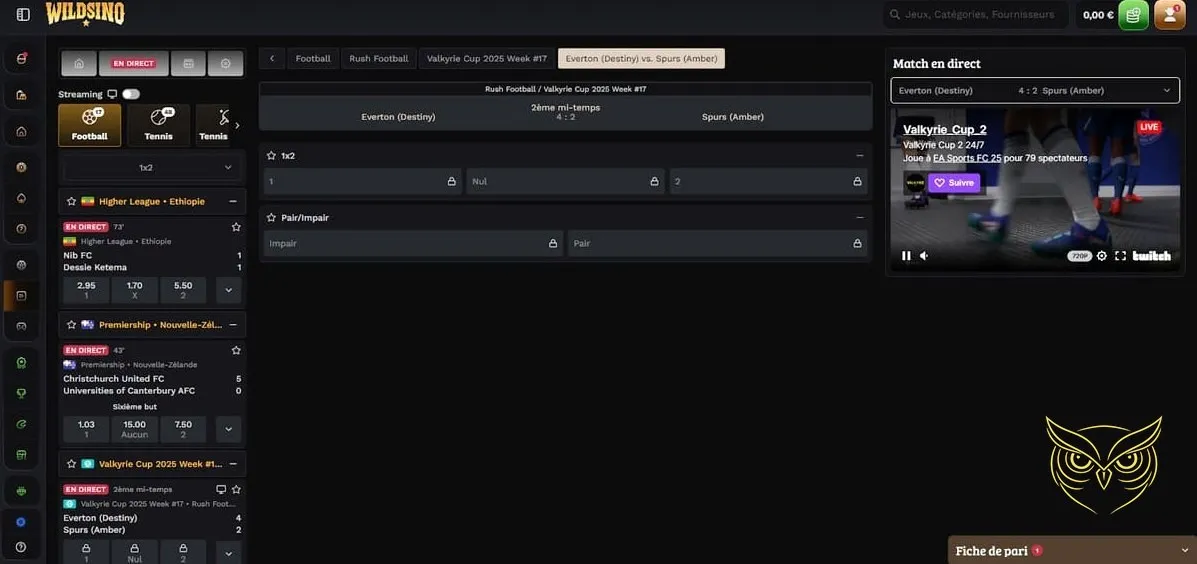Viewport: 1197px width, 564px height.
Task: Click the locked Impair bet option
Action: click(x=411, y=243)
